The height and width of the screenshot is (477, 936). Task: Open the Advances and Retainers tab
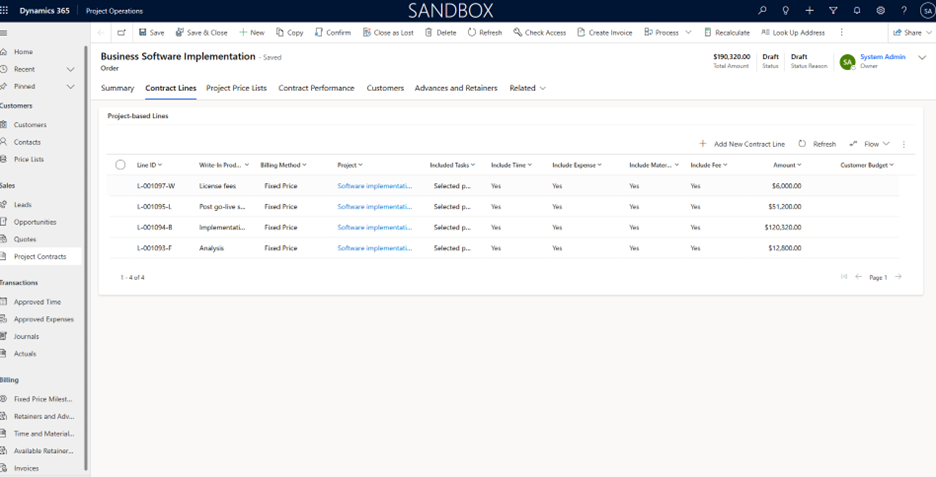click(455, 88)
